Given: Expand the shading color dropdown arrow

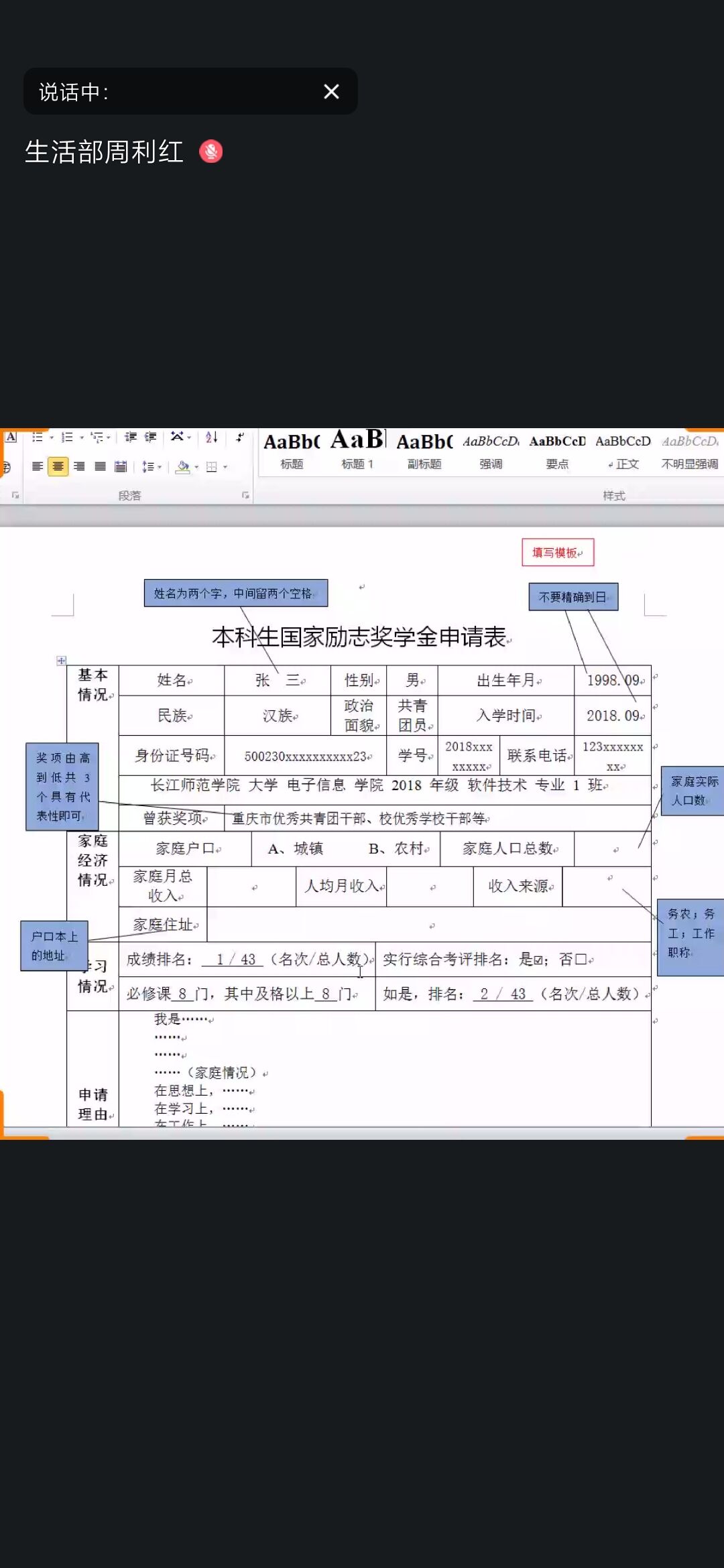Looking at the screenshot, I should [196, 467].
